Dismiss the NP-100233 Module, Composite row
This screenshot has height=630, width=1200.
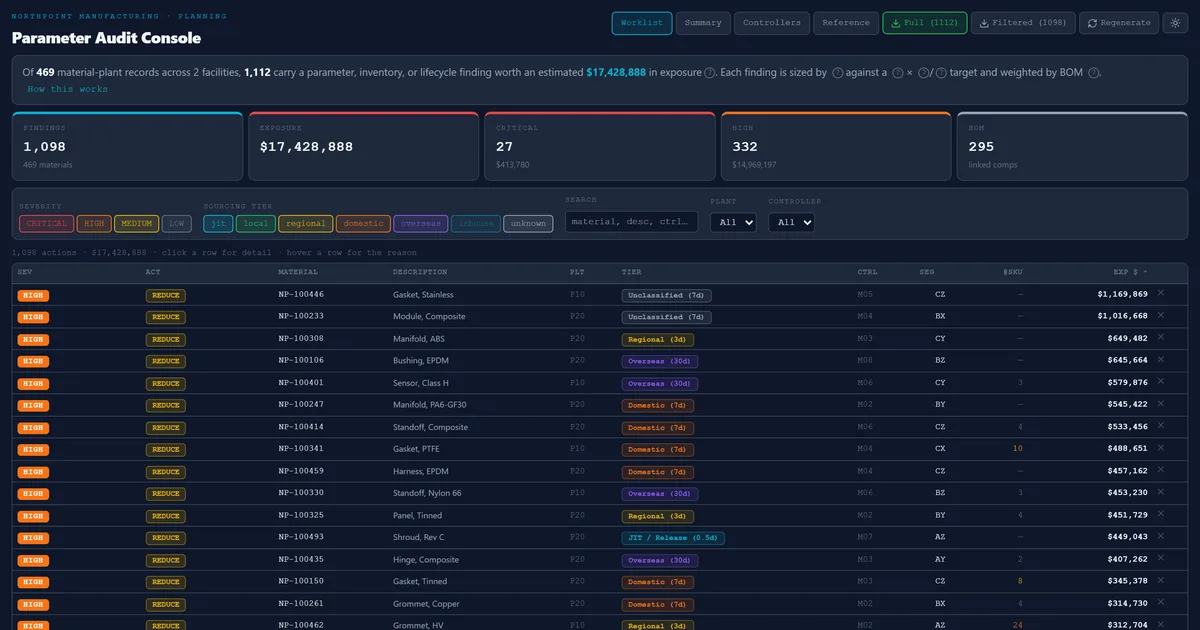tap(1161, 315)
